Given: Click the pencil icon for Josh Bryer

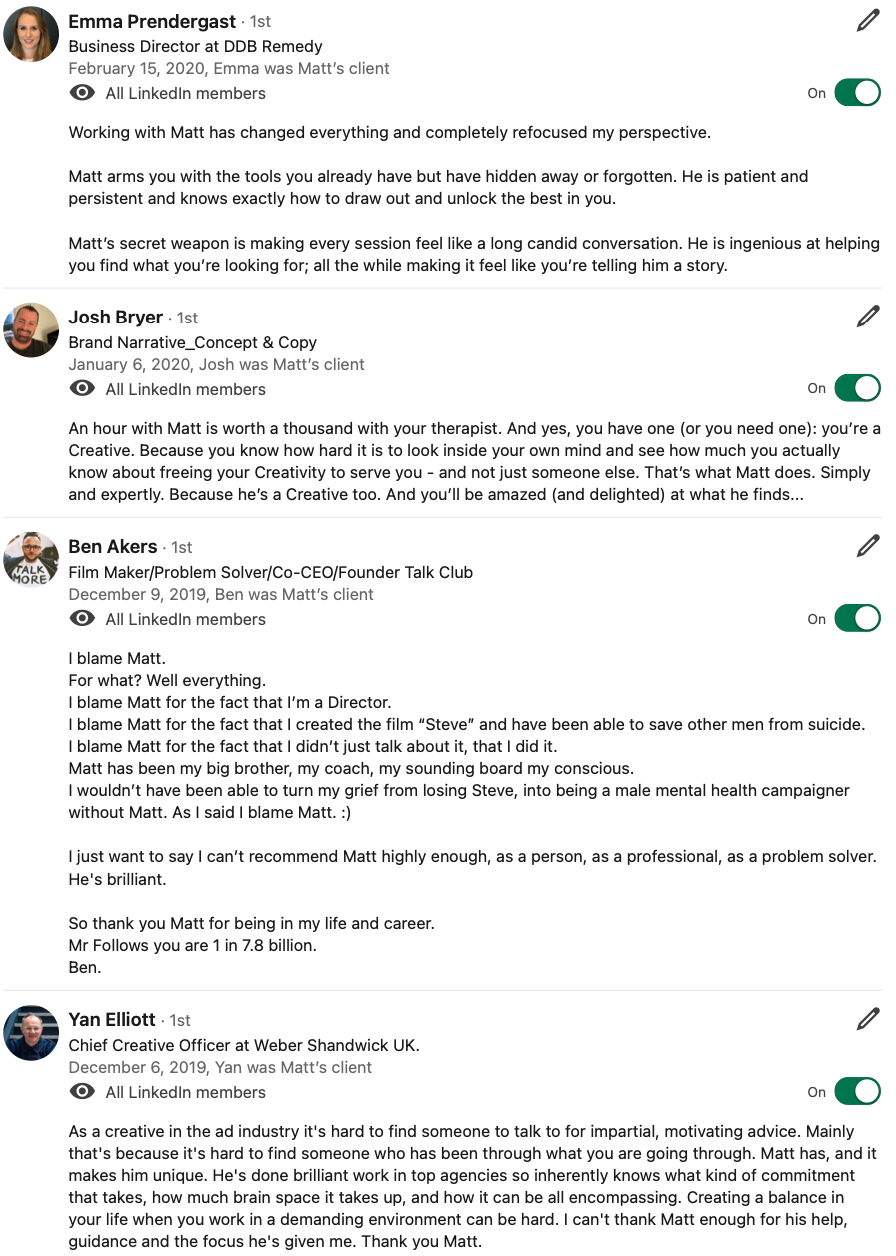Looking at the screenshot, I should (868, 316).
